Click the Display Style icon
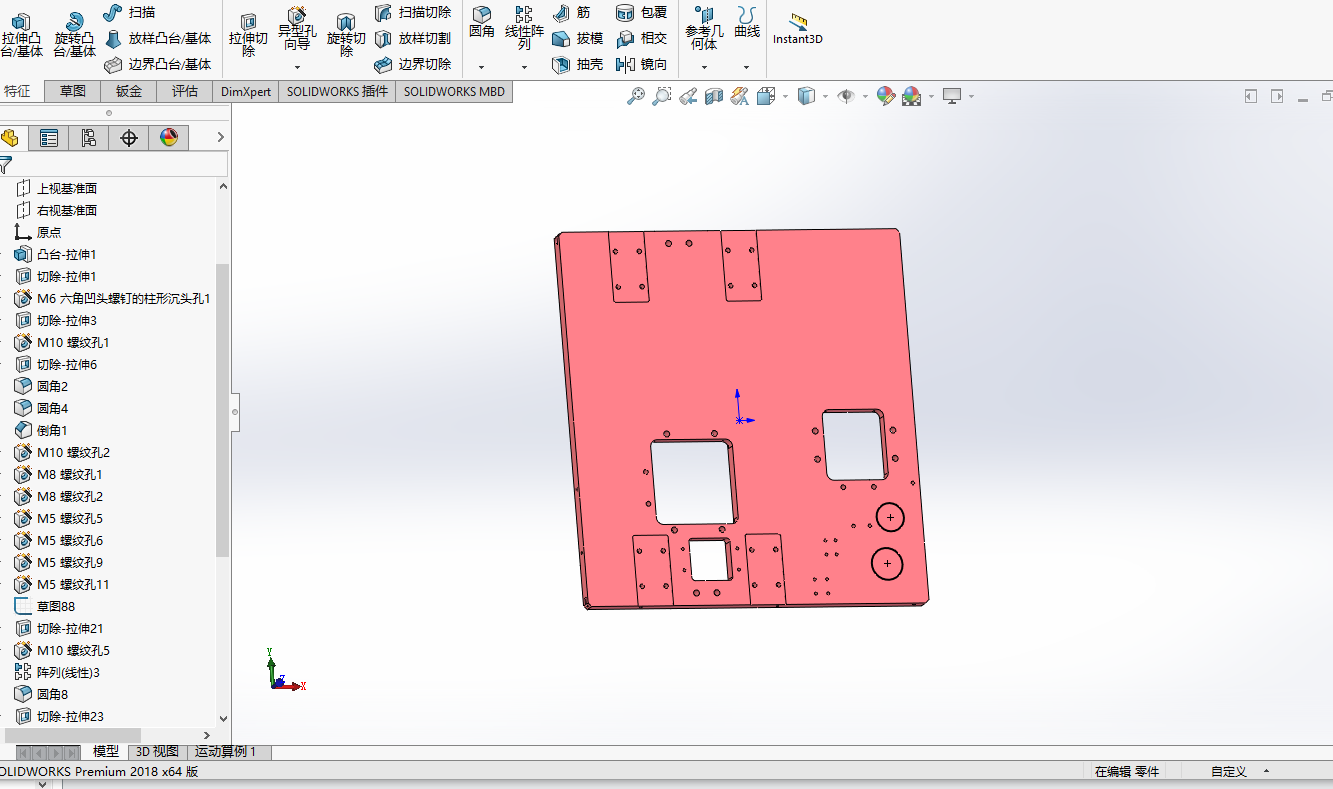This screenshot has height=789, width=1333. click(x=806, y=96)
